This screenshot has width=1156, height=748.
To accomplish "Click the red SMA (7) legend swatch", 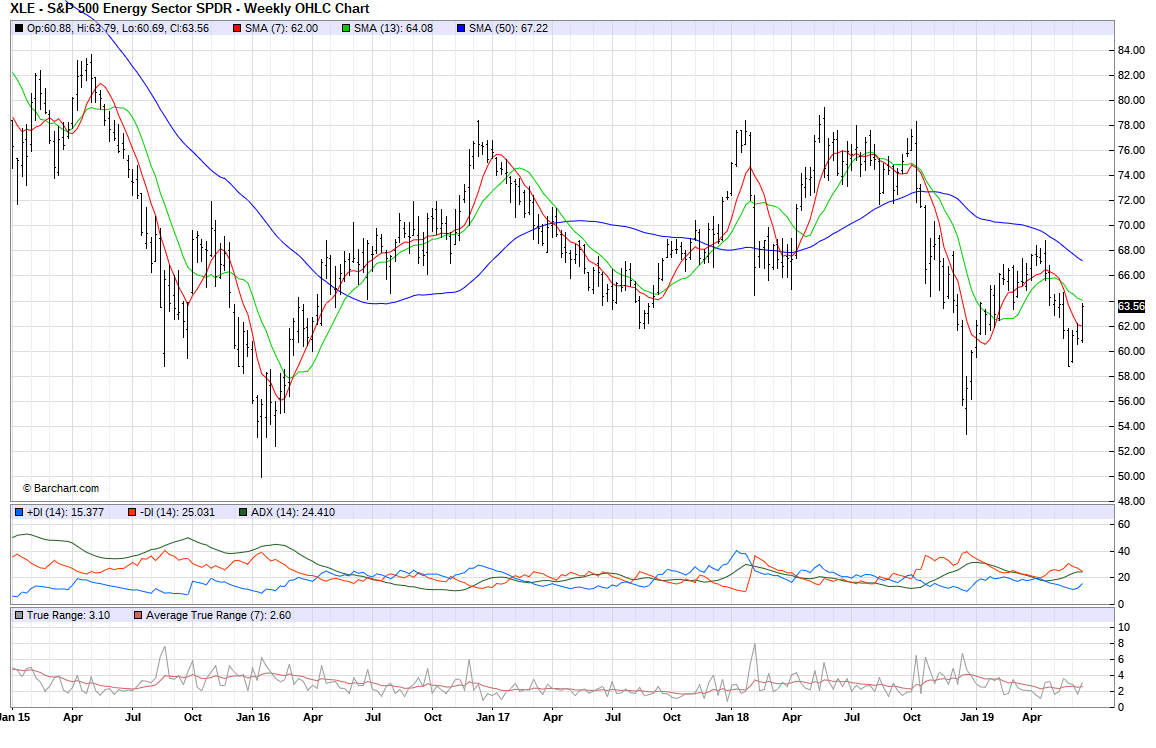I will point(237,29).
